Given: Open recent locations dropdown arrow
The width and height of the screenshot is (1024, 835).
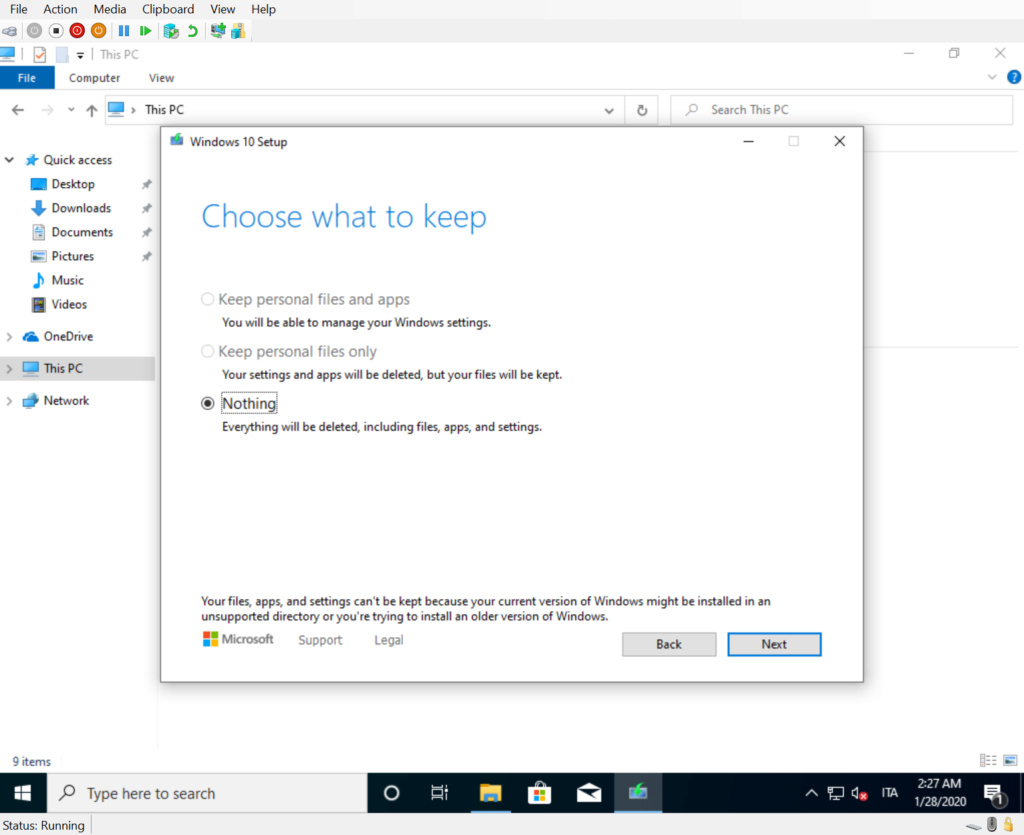Looking at the screenshot, I should (x=71, y=110).
